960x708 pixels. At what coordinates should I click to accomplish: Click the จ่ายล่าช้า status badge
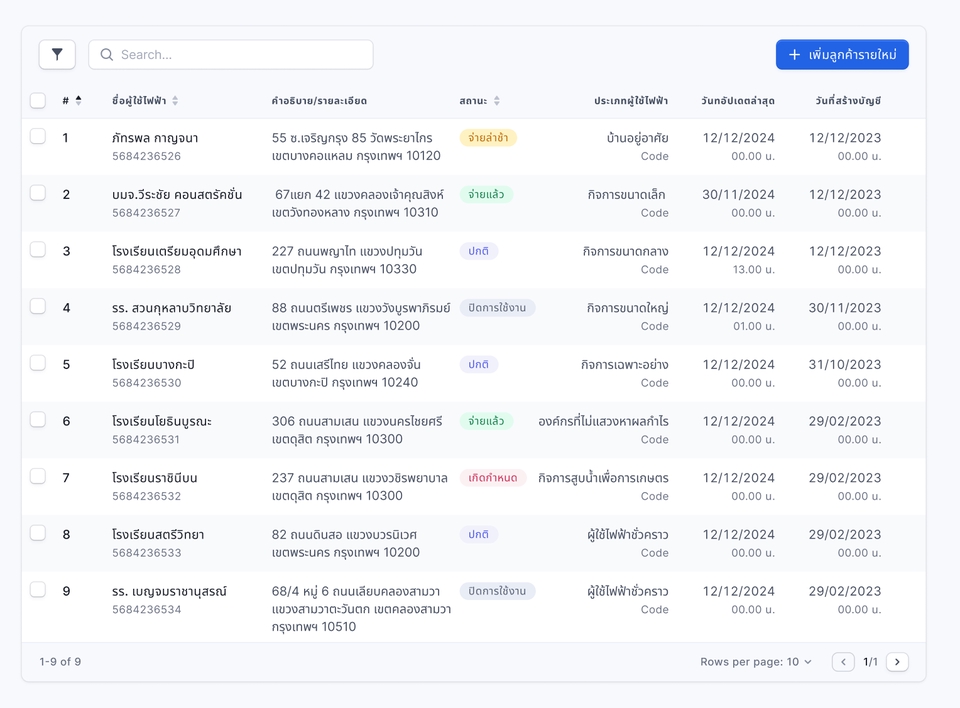488,138
